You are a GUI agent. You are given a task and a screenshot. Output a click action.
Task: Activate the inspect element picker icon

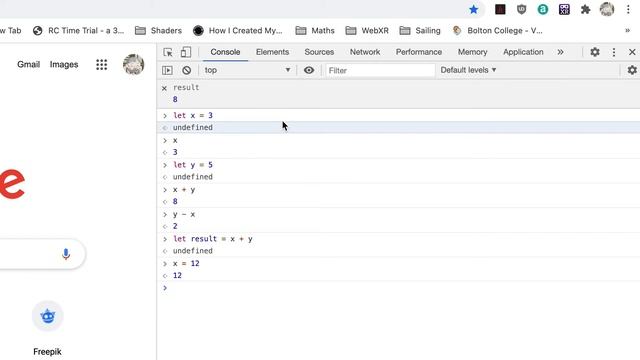168,52
